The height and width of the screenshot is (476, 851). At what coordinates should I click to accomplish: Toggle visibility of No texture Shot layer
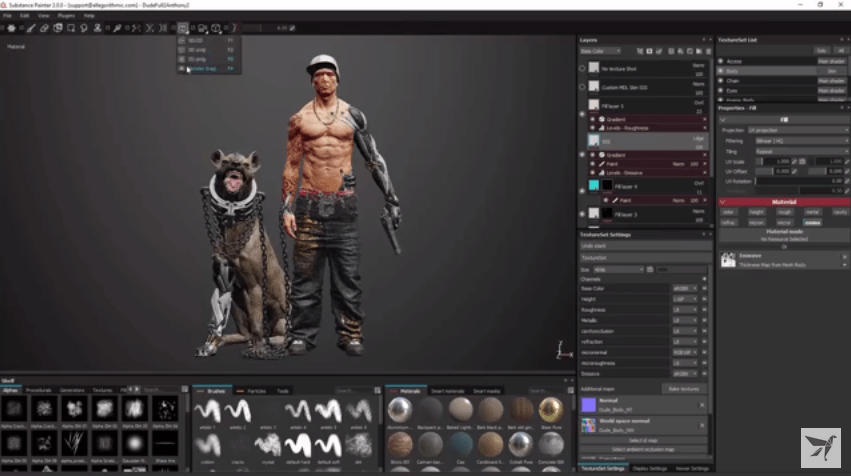tap(582, 68)
